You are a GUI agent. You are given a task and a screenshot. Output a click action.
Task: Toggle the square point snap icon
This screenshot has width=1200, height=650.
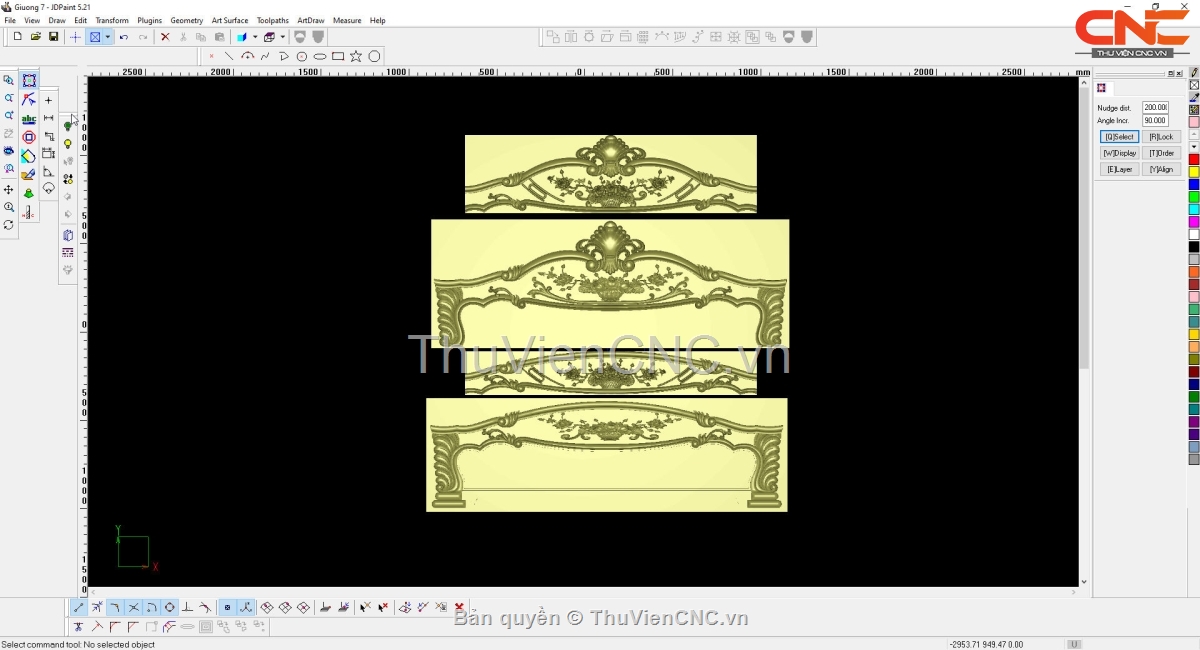pyautogui.click(x=227, y=607)
